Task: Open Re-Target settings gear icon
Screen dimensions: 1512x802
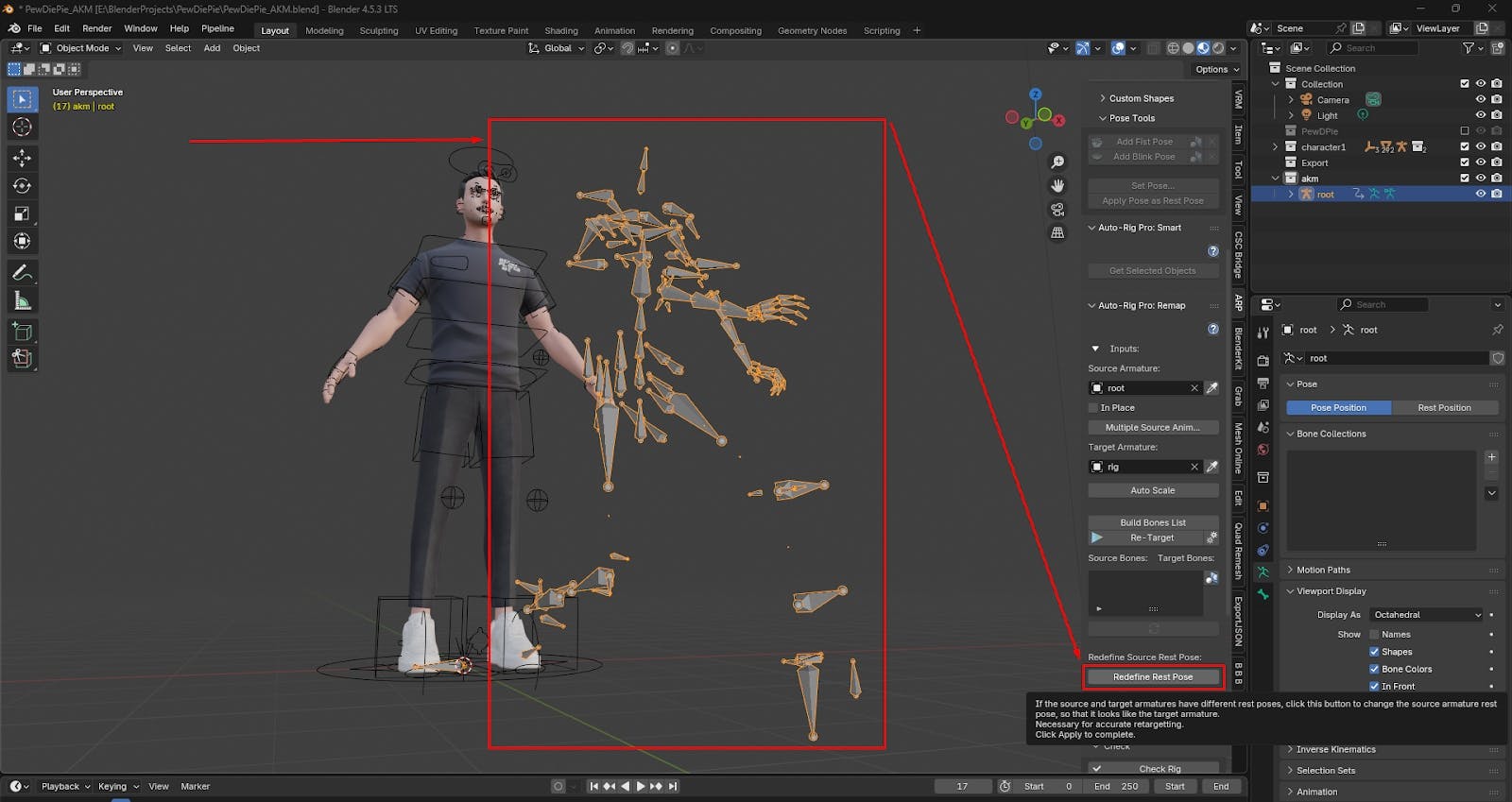Action: 1211,538
